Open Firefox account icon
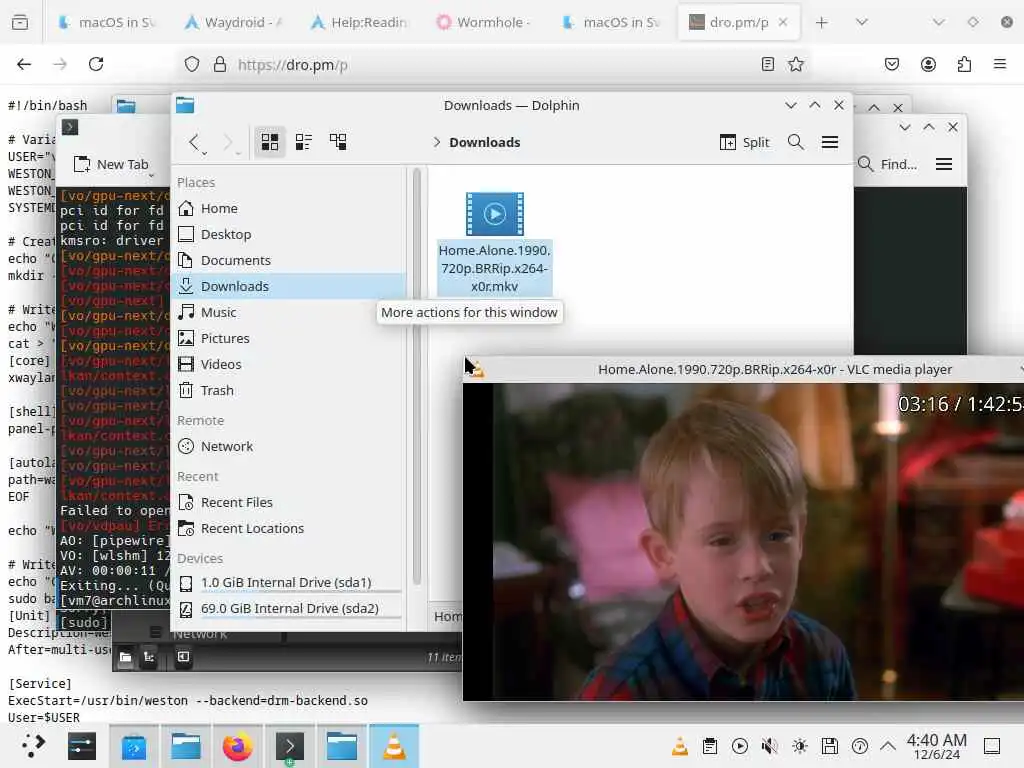This screenshot has width=1024, height=768. [x=928, y=64]
